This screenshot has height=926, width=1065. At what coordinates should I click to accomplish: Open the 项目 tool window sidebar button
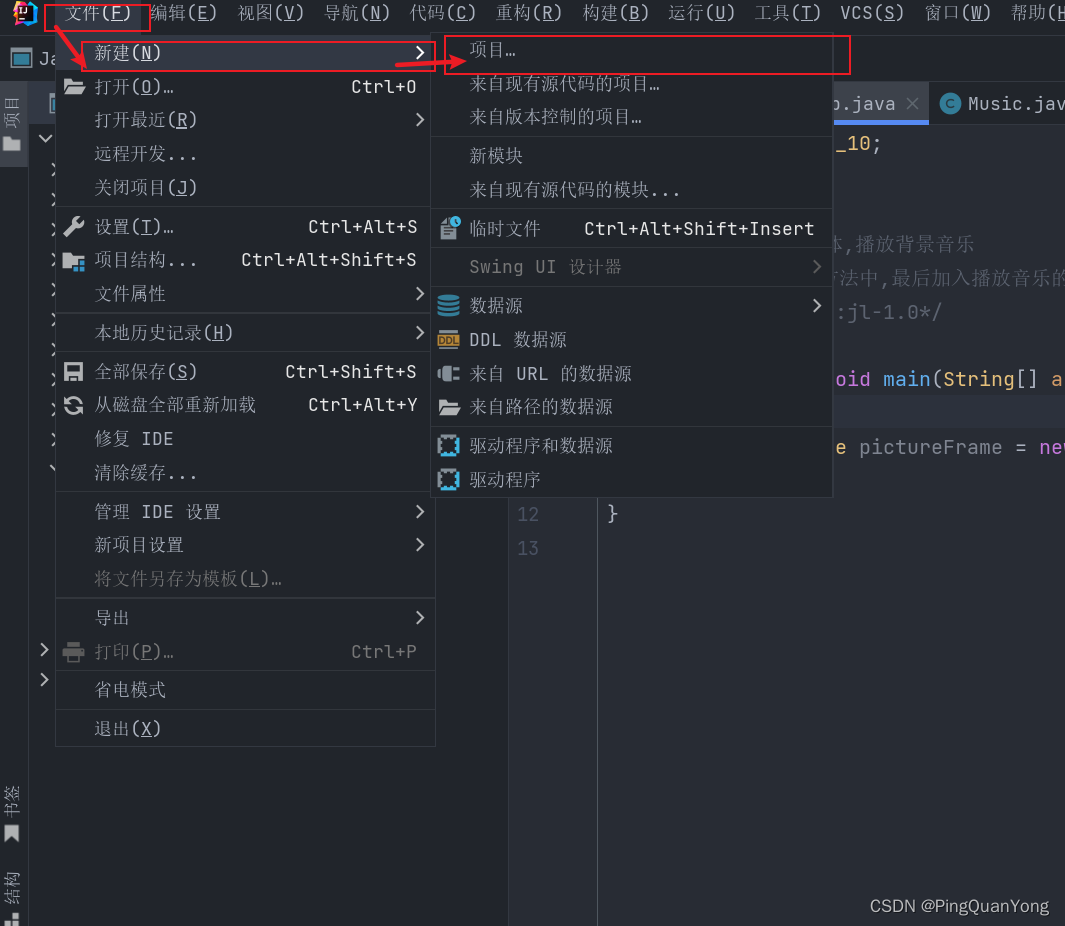(12, 124)
